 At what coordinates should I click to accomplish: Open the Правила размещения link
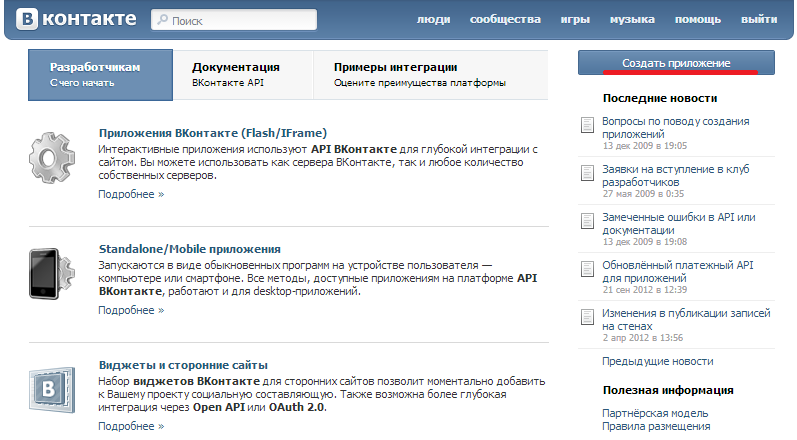point(656,426)
